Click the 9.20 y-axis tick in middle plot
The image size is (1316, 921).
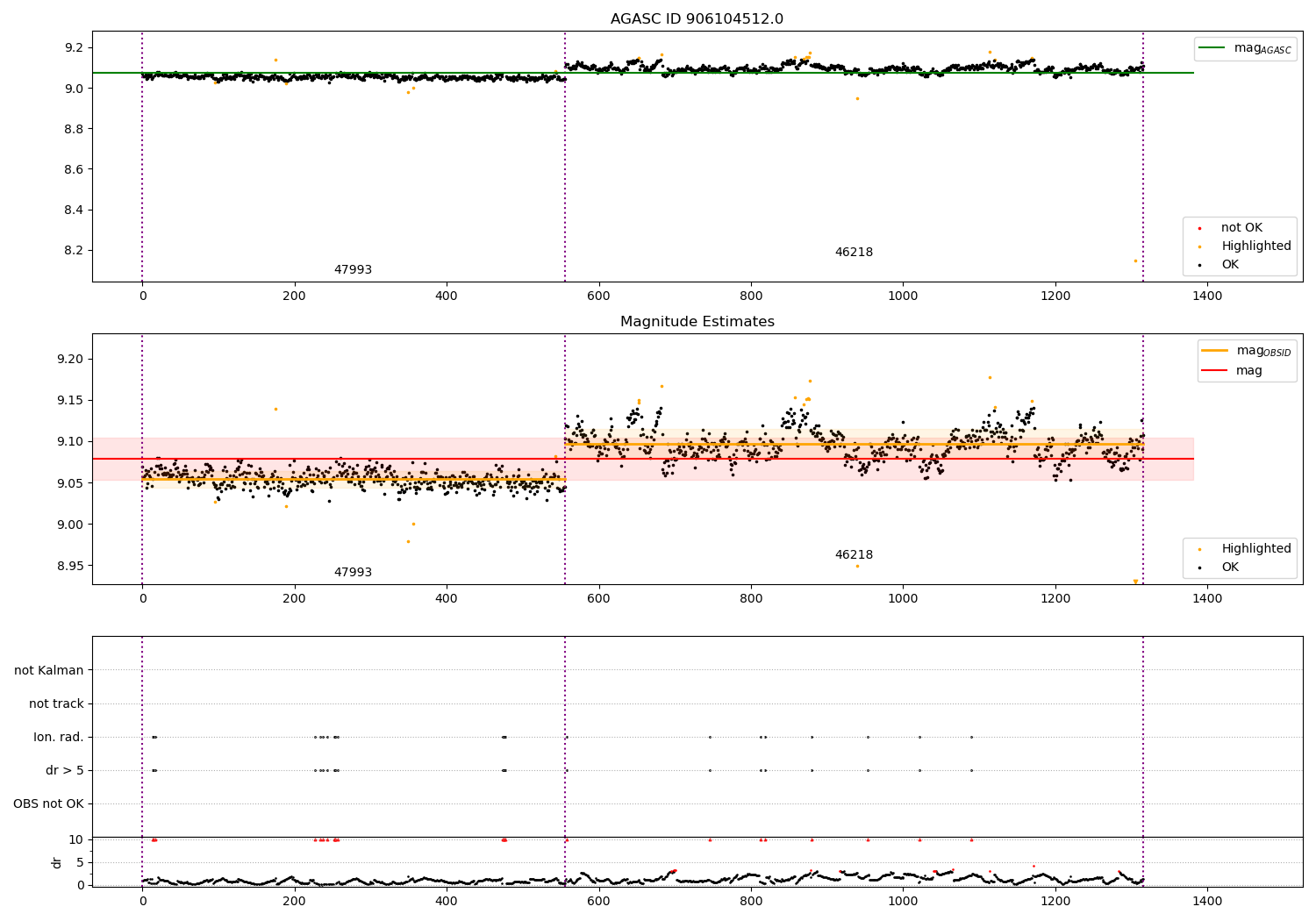click(x=70, y=360)
